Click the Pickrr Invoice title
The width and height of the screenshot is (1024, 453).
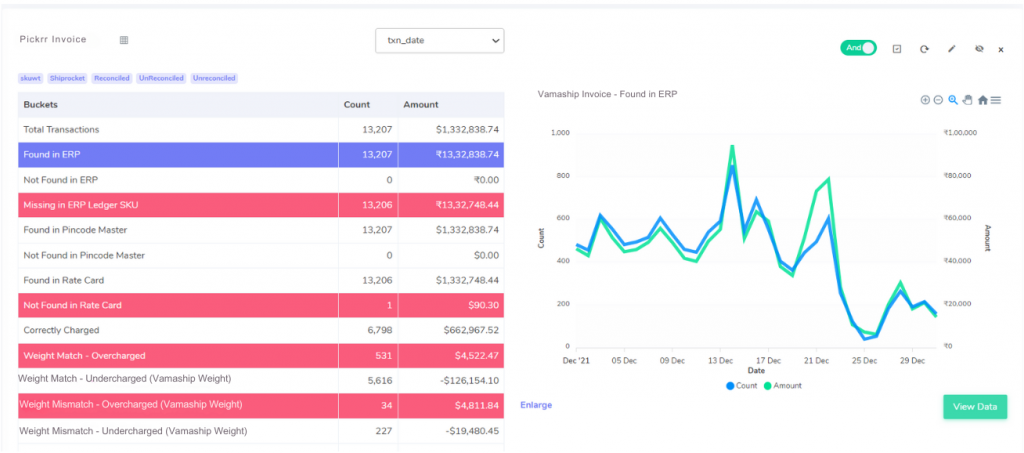tap(53, 39)
